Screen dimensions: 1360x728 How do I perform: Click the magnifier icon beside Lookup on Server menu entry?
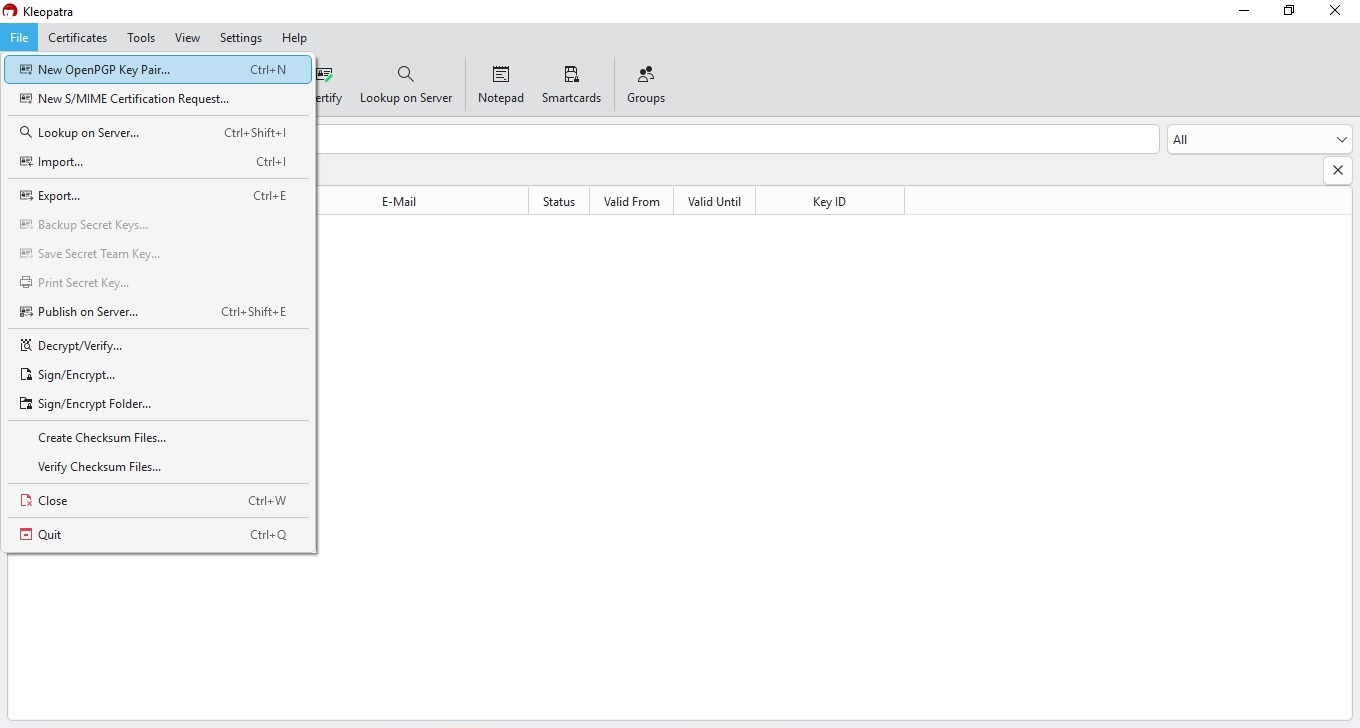click(x=26, y=132)
